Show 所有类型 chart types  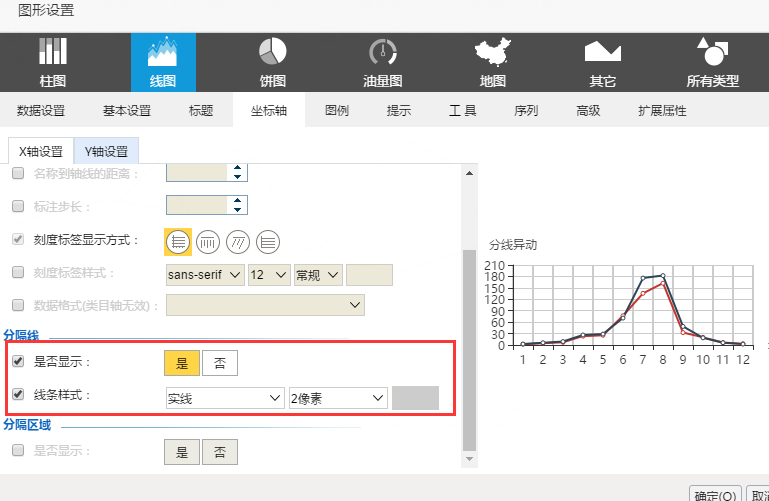(713, 63)
